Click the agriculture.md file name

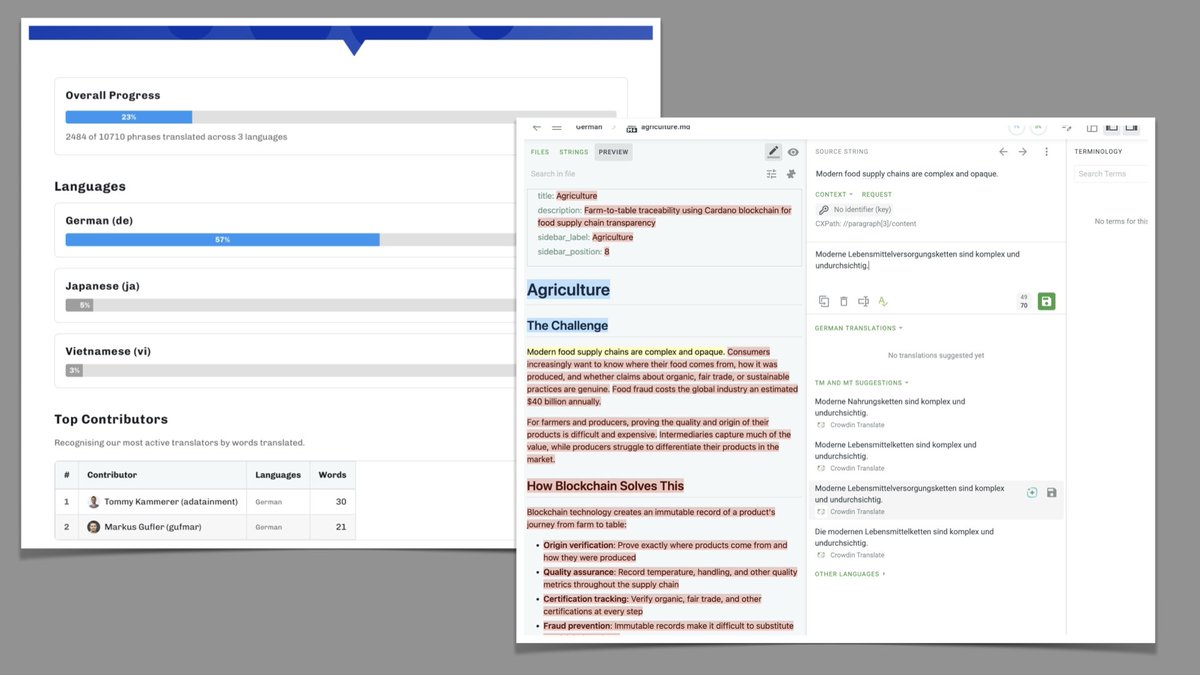click(665, 127)
